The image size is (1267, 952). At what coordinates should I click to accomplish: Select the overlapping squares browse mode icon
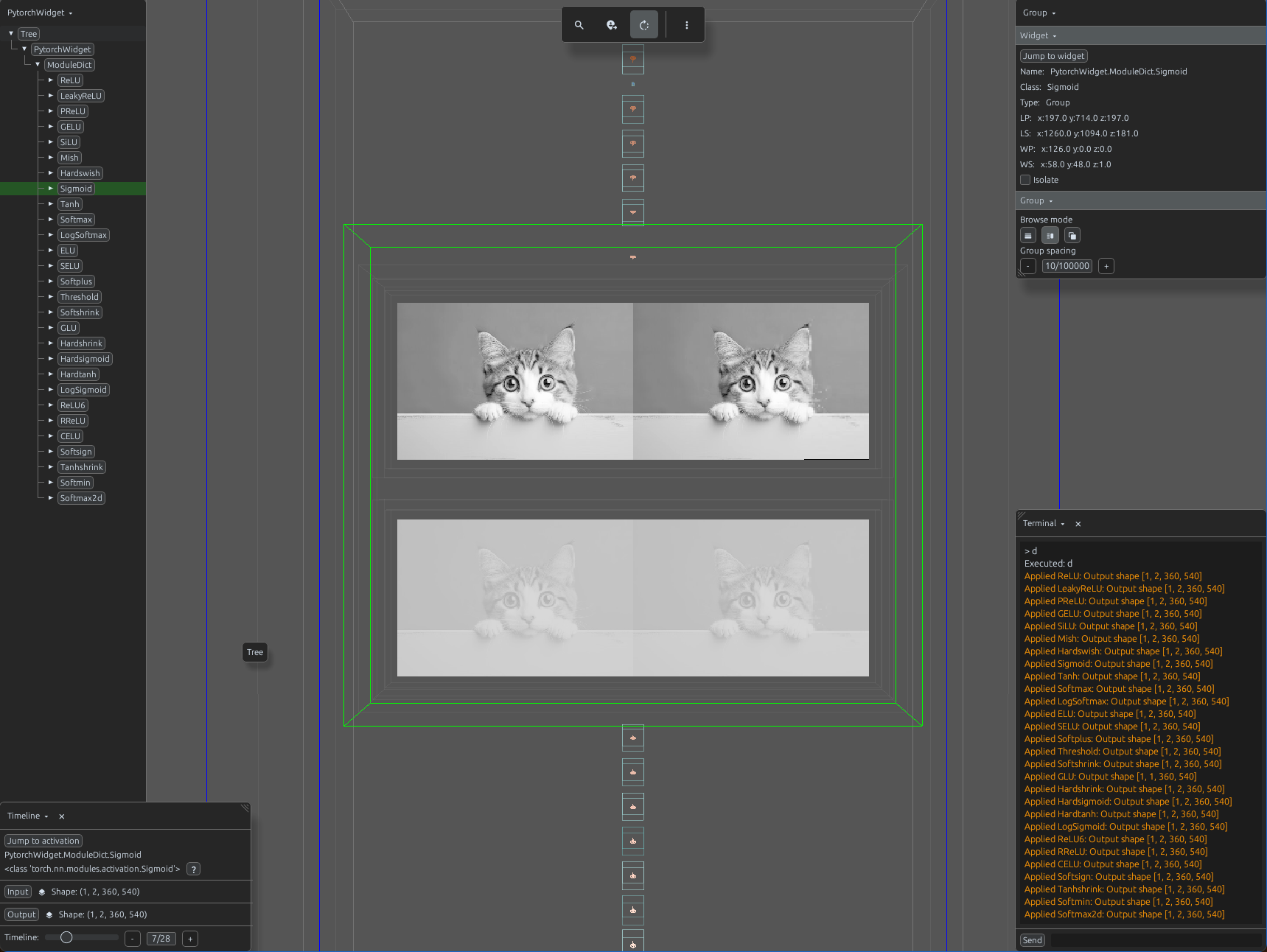coord(1072,236)
